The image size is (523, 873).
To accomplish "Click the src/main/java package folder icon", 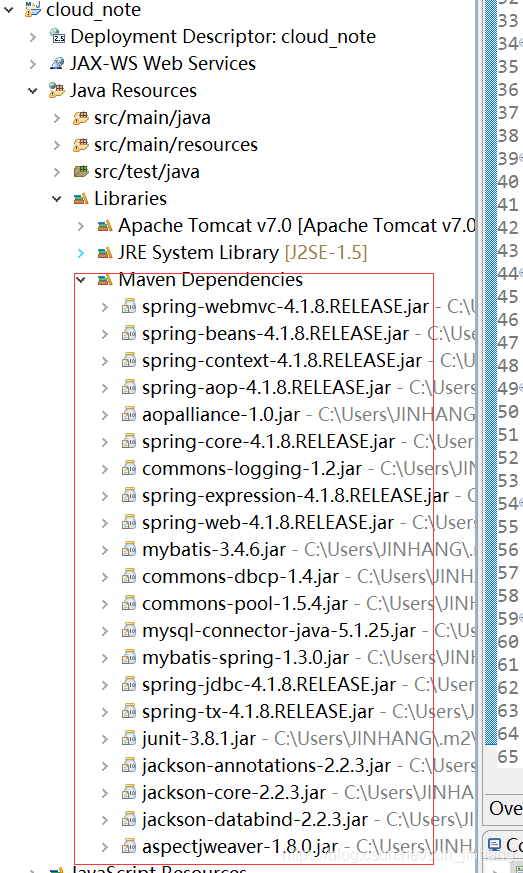I will click(x=81, y=117).
